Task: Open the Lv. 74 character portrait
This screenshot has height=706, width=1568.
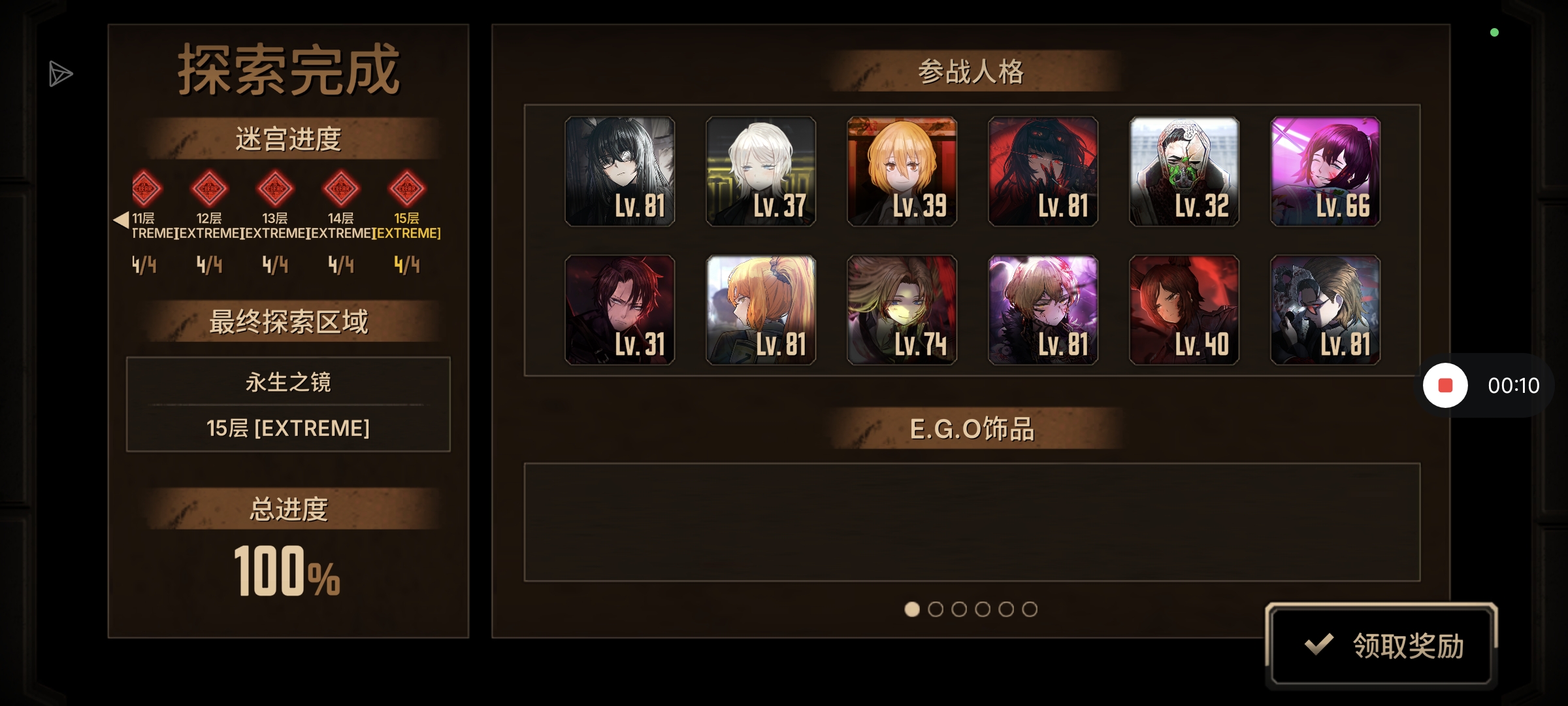Action: click(x=902, y=310)
